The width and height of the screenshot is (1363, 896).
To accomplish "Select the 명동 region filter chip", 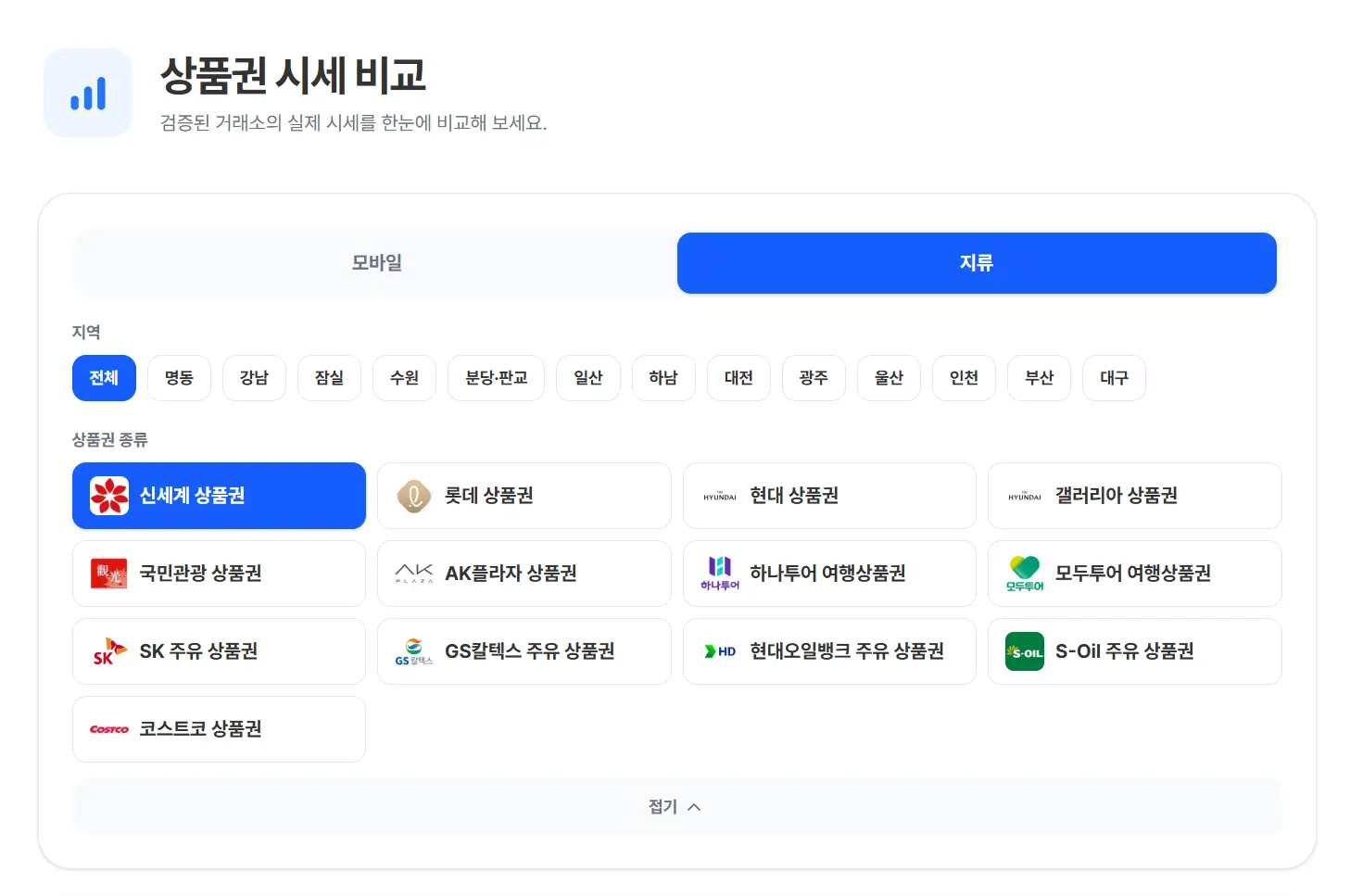I will pyautogui.click(x=179, y=378).
